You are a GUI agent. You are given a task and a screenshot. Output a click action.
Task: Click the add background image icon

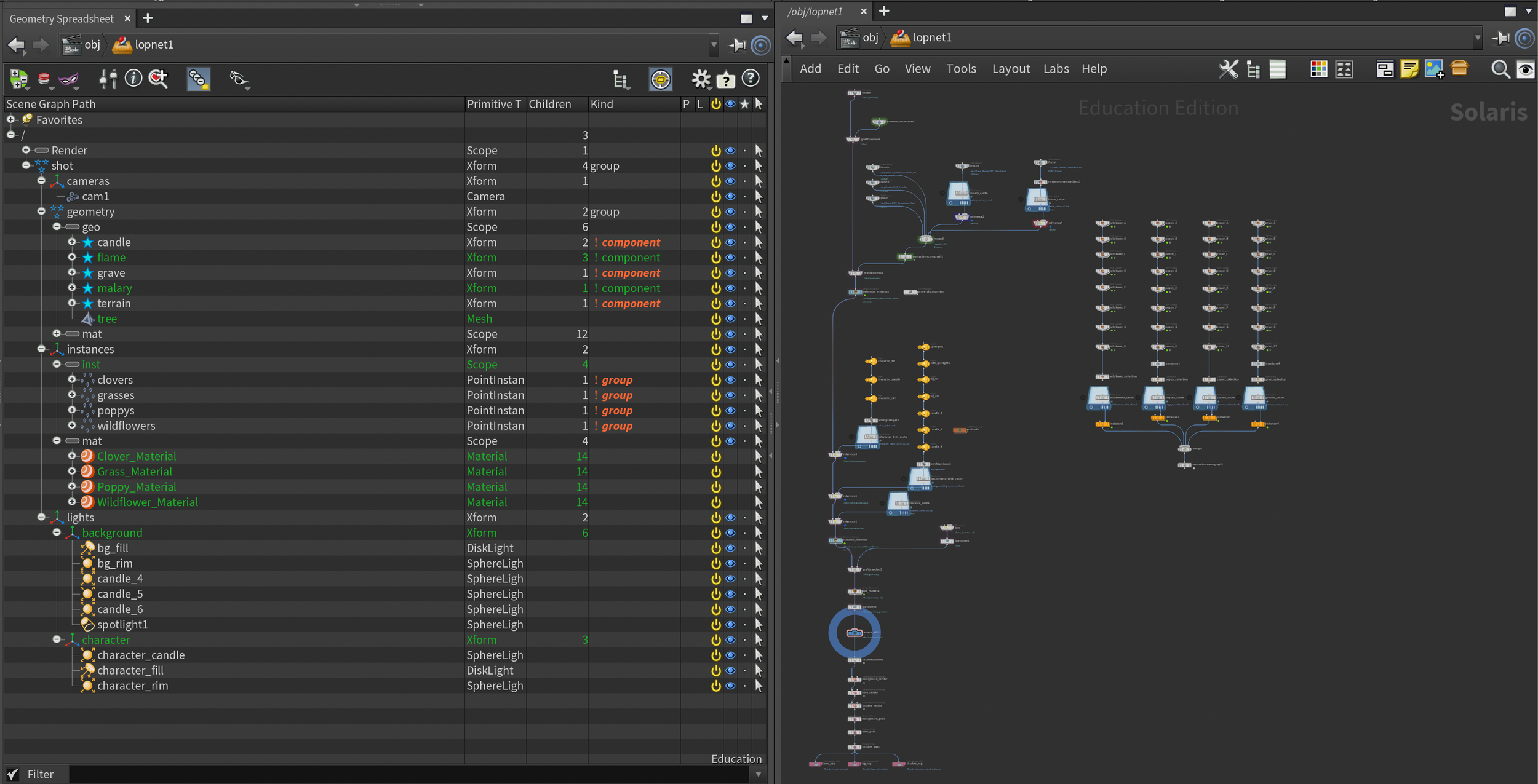pos(1433,69)
